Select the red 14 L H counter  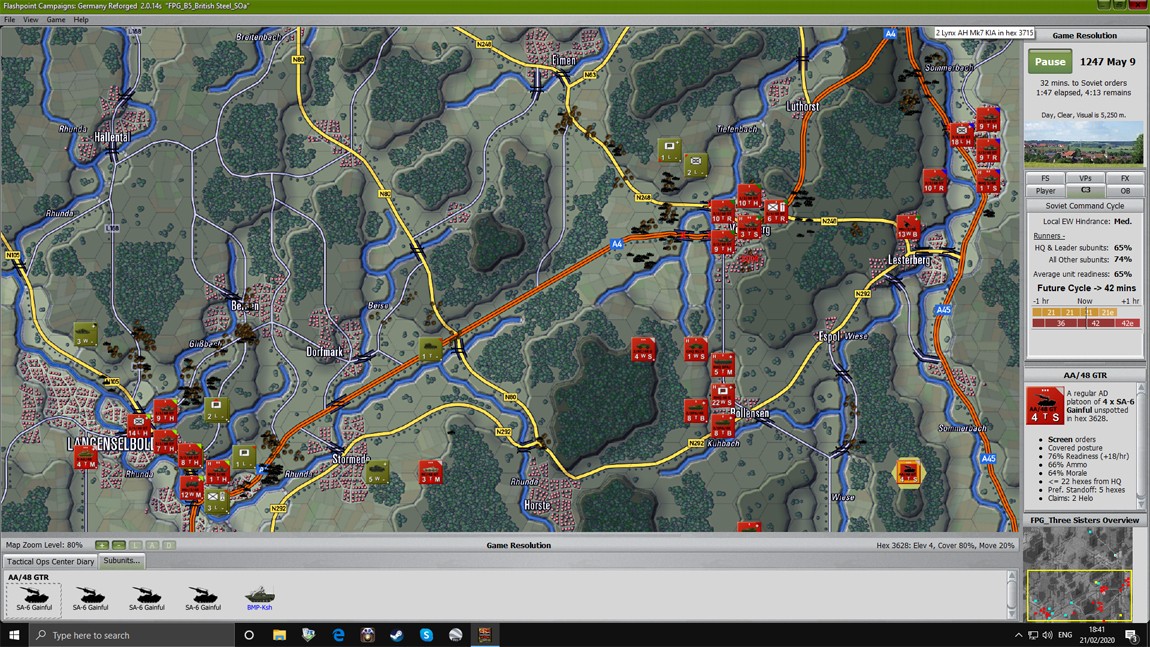[x=139, y=426]
